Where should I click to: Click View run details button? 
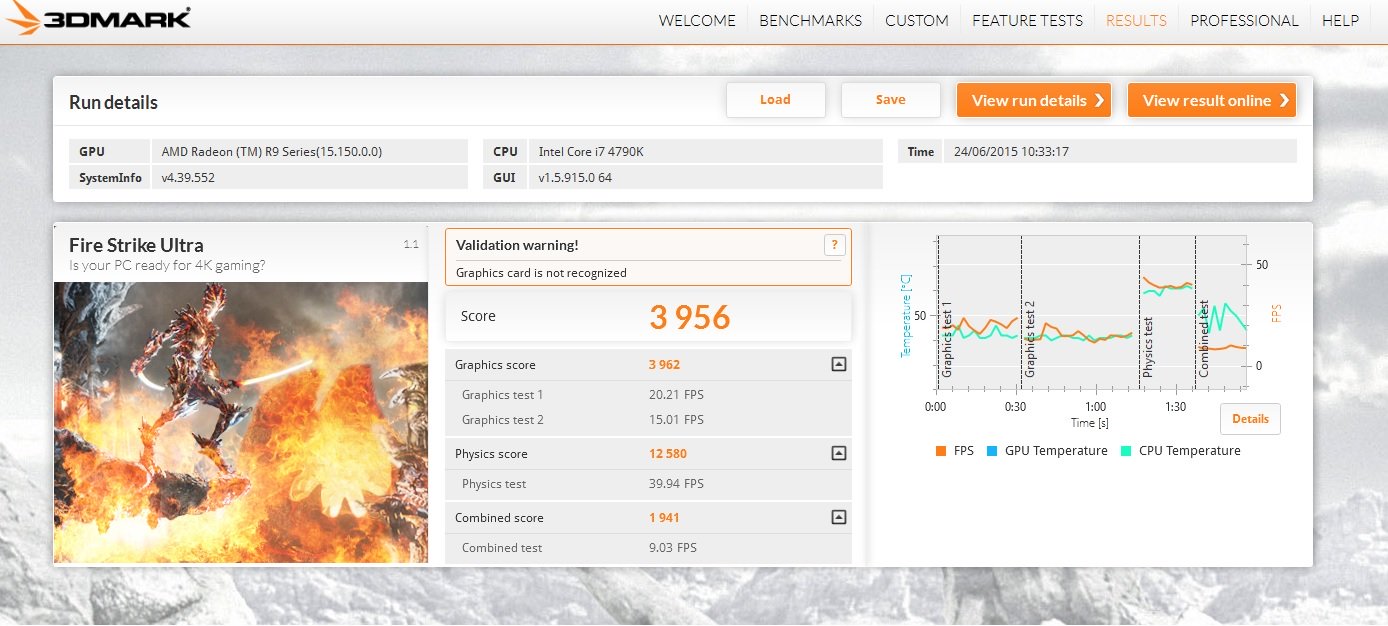1034,100
